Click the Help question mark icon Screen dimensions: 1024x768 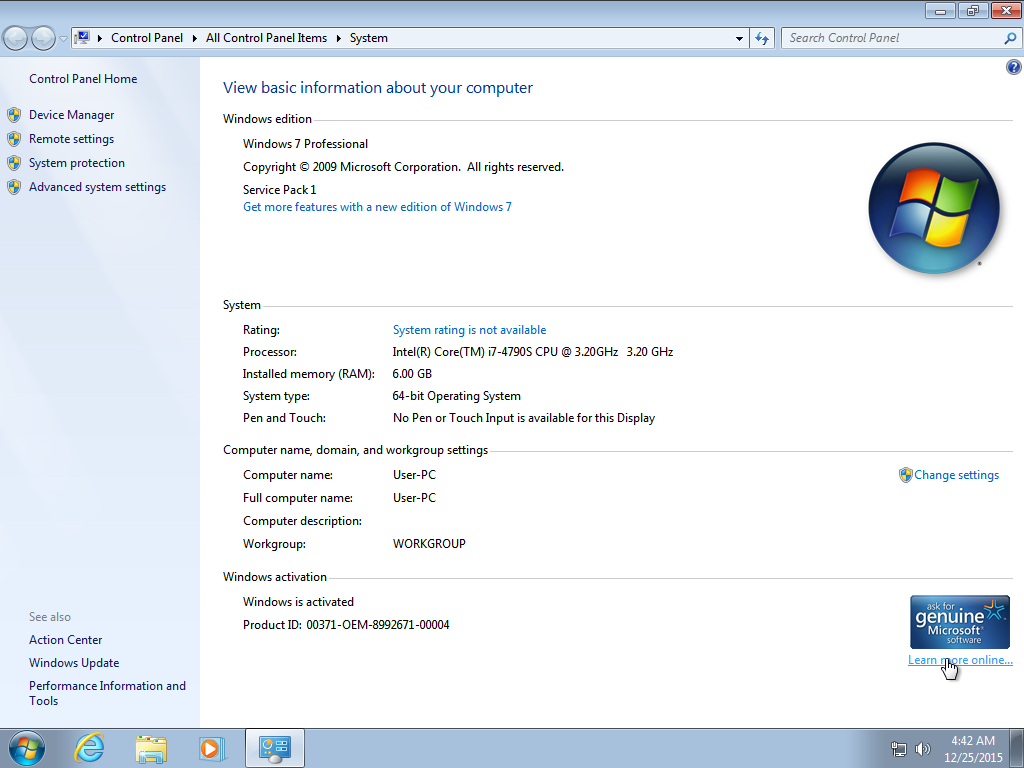point(1013,66)
